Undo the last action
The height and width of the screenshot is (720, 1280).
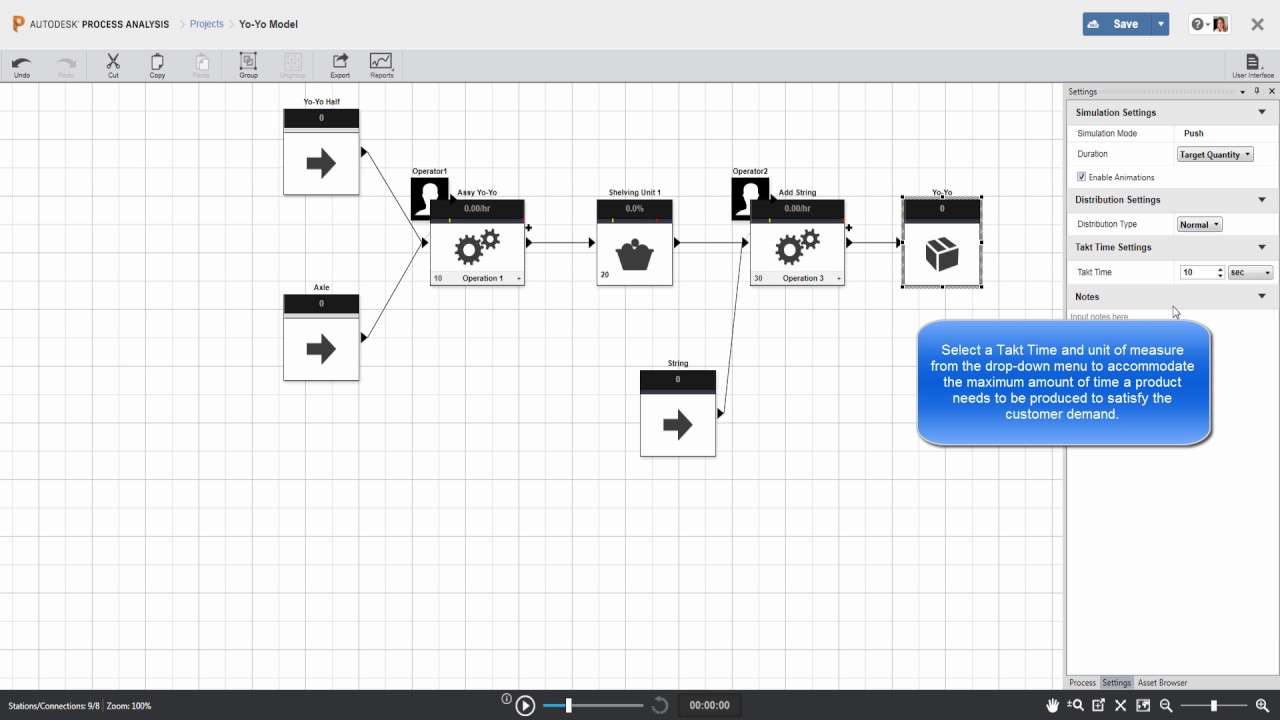click(x=21, y=66)
